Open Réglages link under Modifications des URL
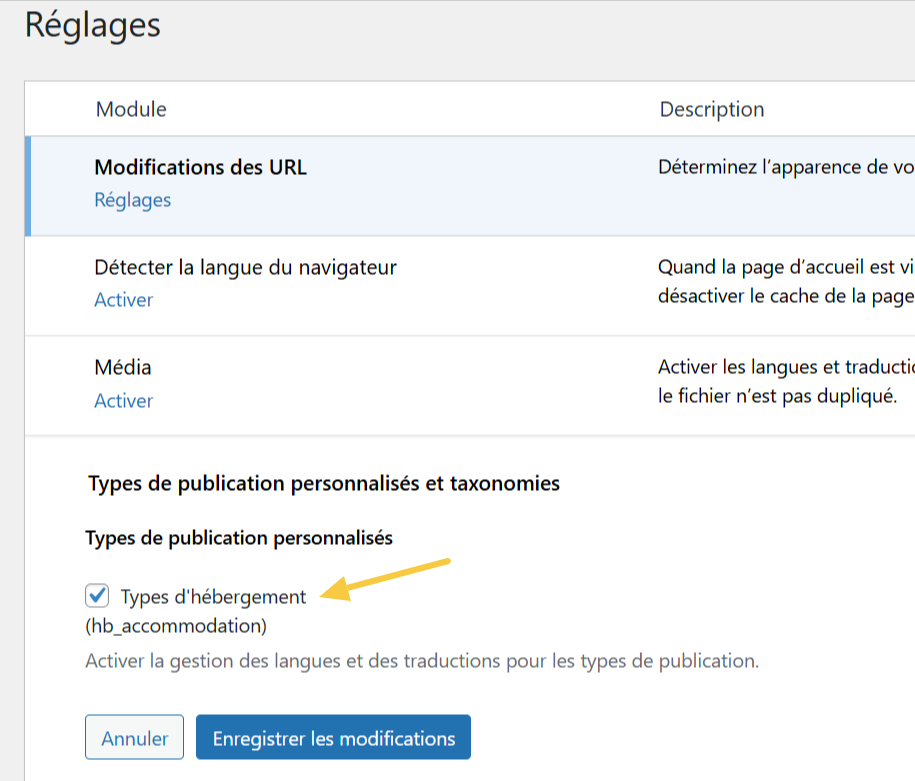 coord(132,200)
